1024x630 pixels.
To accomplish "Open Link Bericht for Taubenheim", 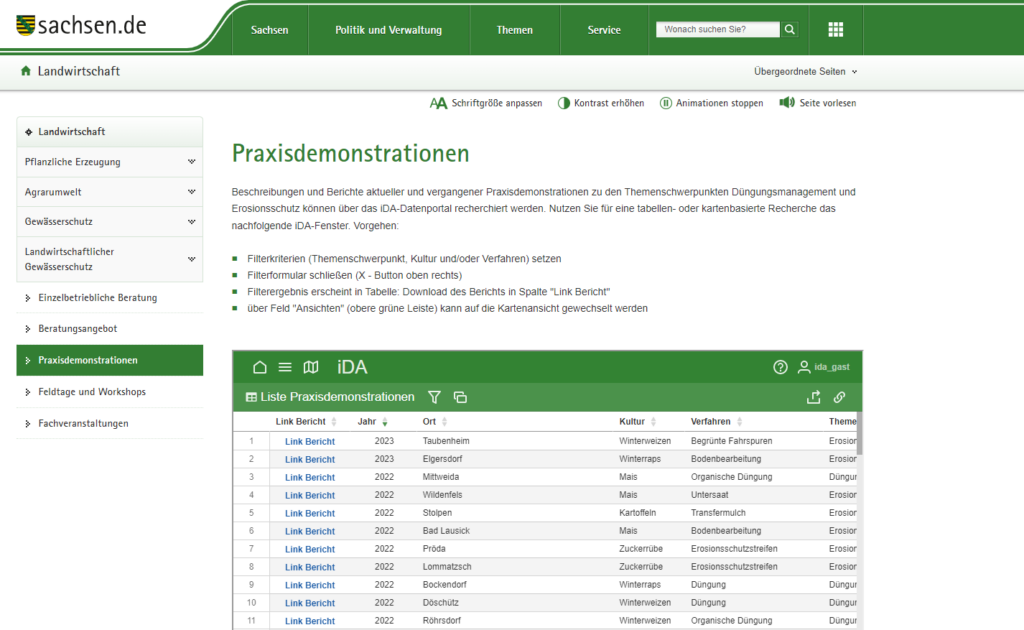I will pyautogui.click(x=310, y=441).
